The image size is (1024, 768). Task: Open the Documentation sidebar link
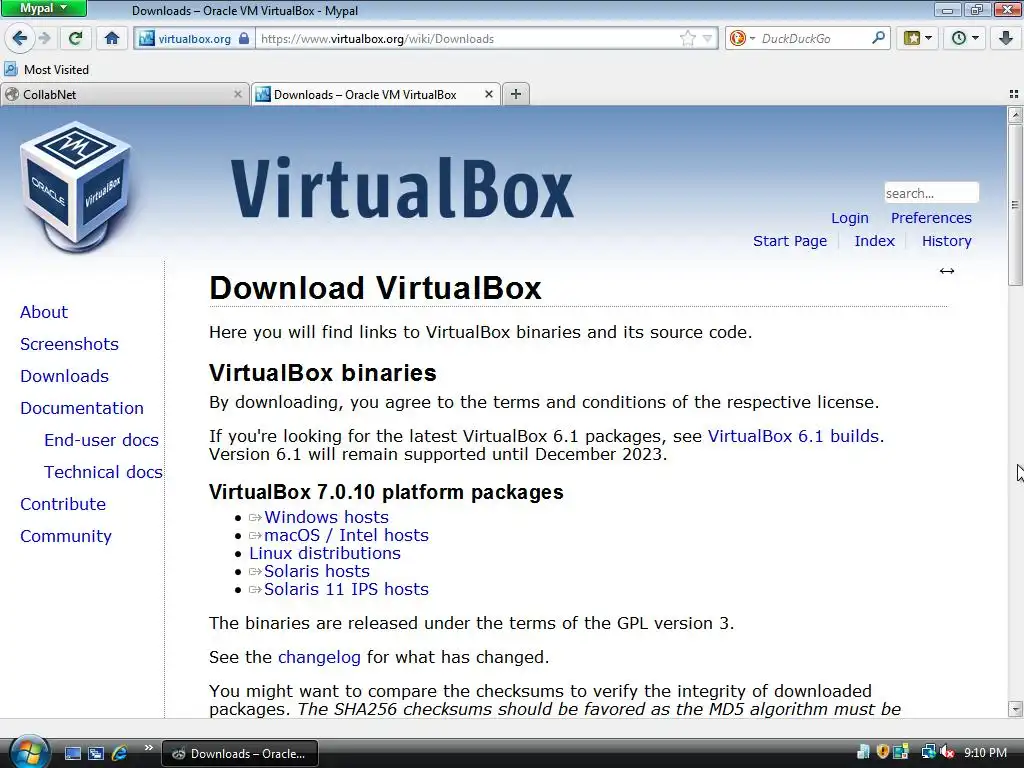[82, 408]
